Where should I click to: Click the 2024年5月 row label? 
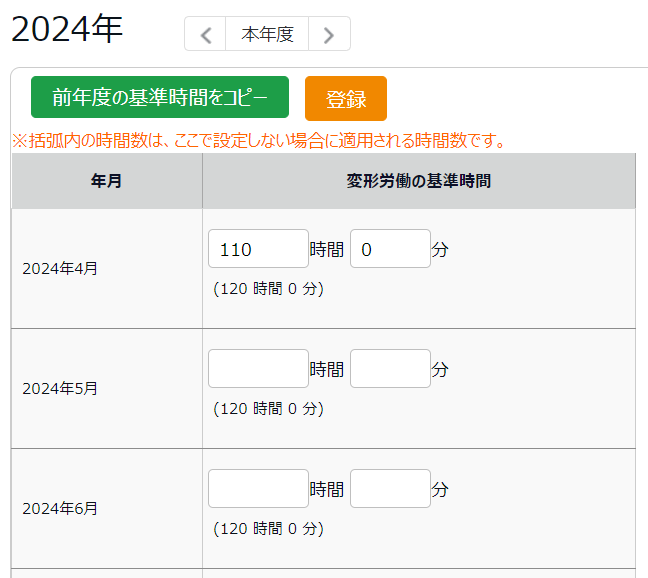click(60, 388)
